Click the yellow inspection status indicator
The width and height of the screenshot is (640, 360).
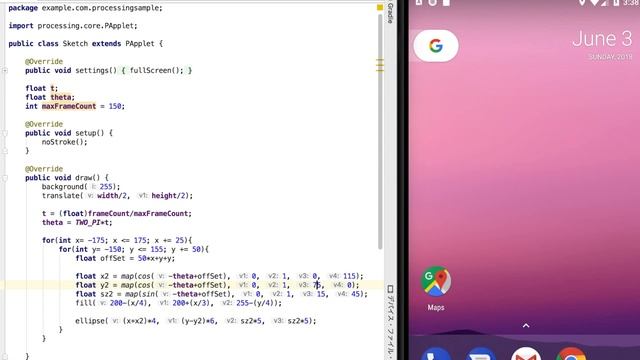(x=380, y=7)
